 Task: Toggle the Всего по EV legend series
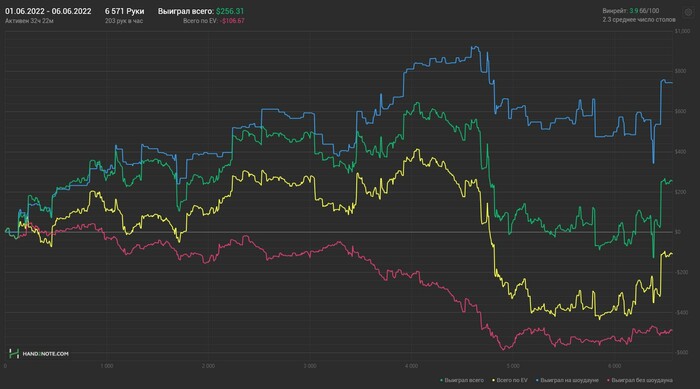tap(512, 381)
